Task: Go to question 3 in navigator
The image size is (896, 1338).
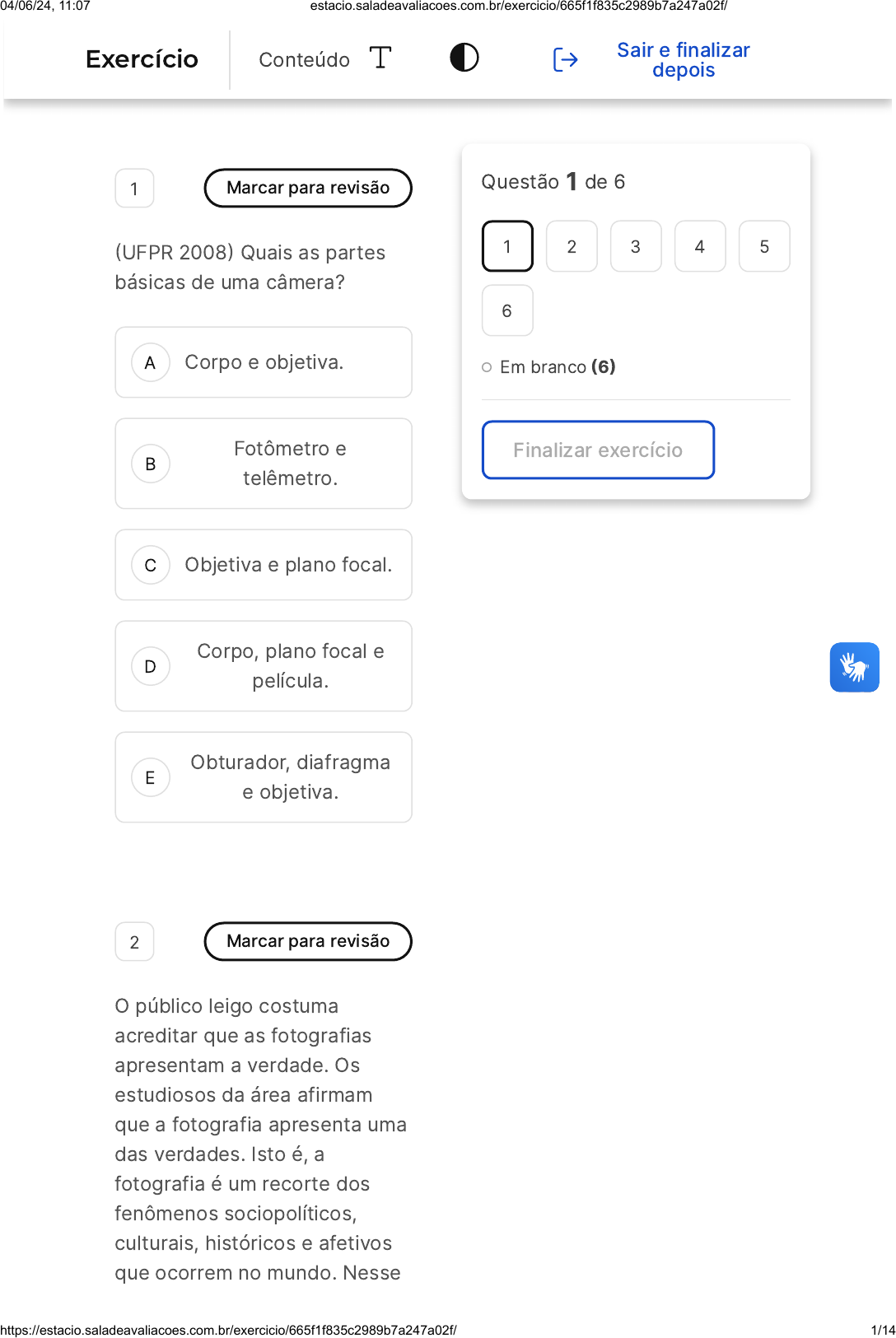Action: coord(636,246)
